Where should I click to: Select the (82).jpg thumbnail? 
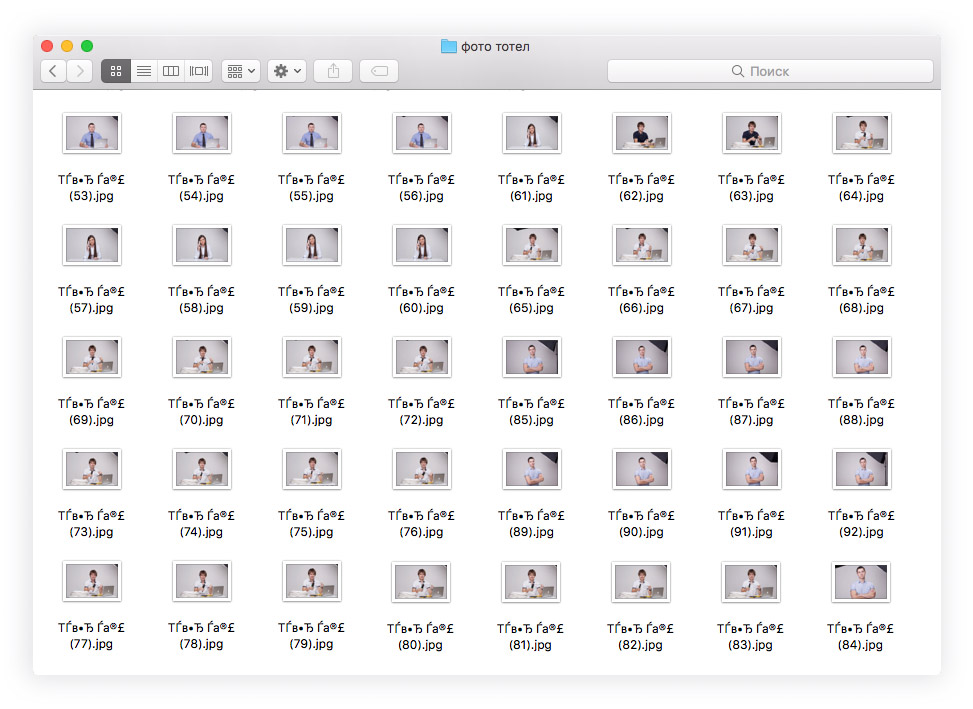(640, 582)
